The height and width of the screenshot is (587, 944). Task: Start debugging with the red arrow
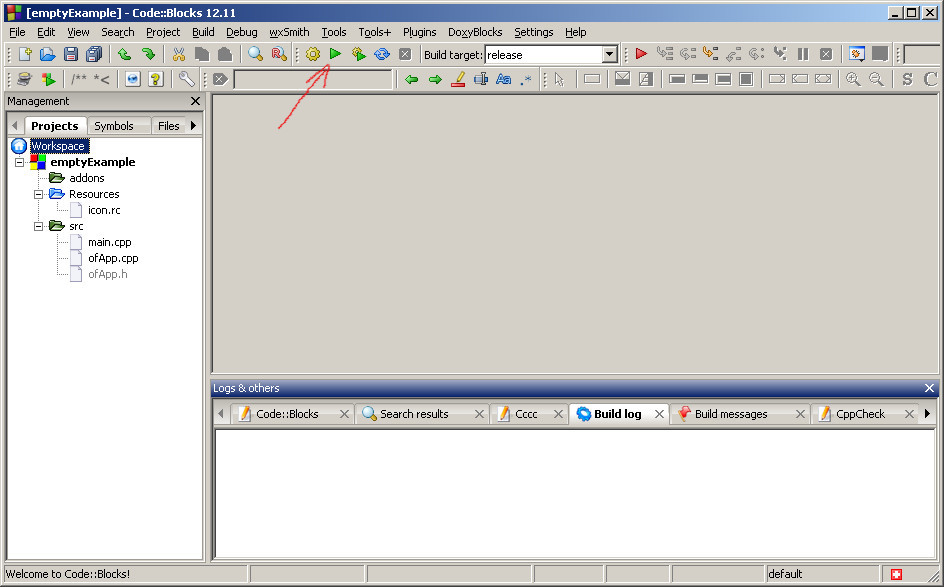tap(641, 54)
